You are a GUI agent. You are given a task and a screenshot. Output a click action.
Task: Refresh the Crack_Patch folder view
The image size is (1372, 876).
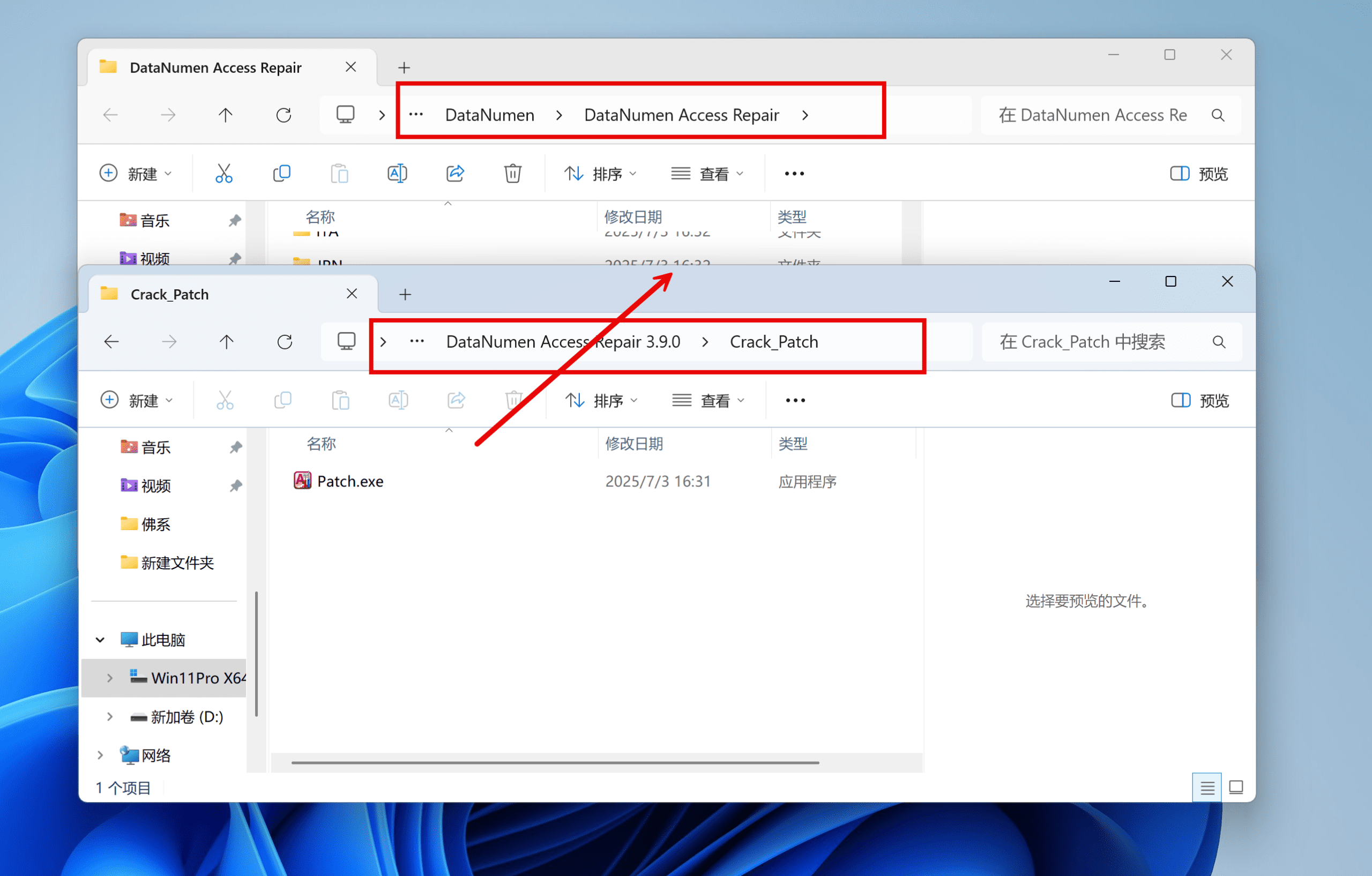tap(284, 342)
